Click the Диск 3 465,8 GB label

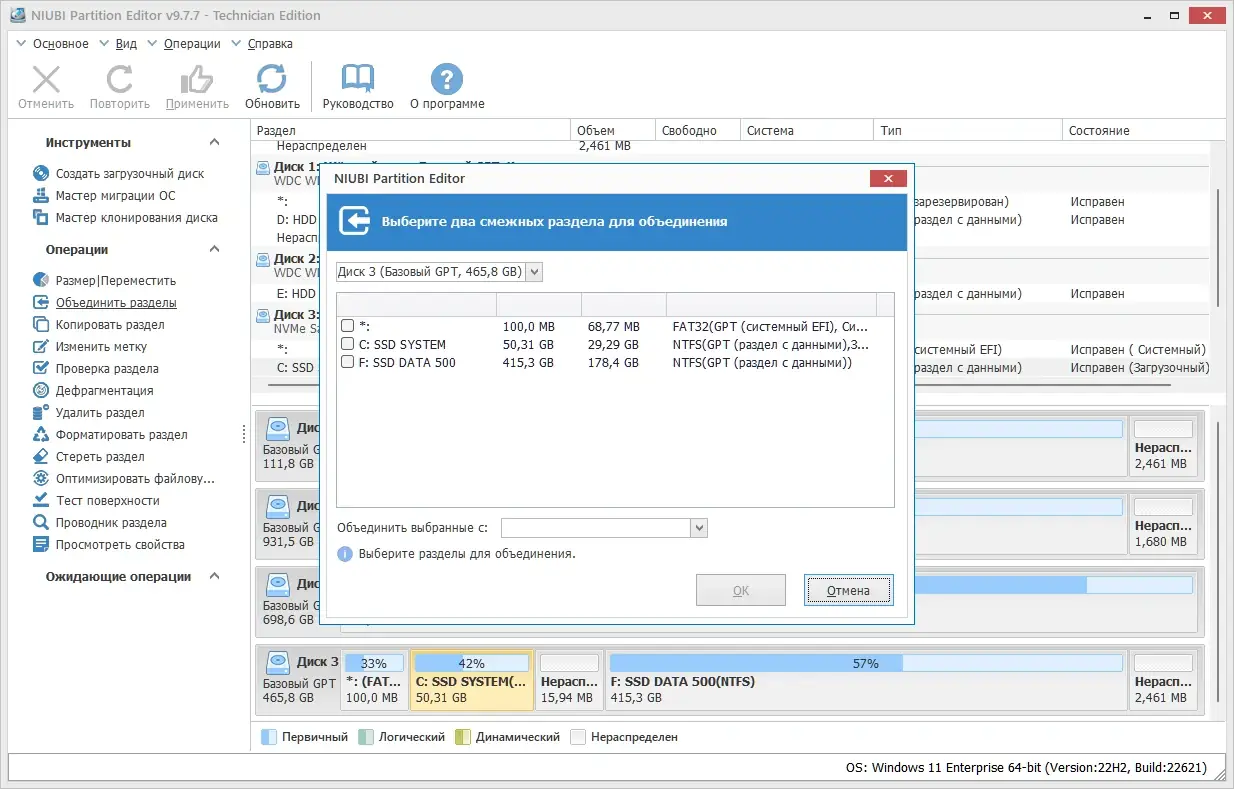[x=300, y=680]
